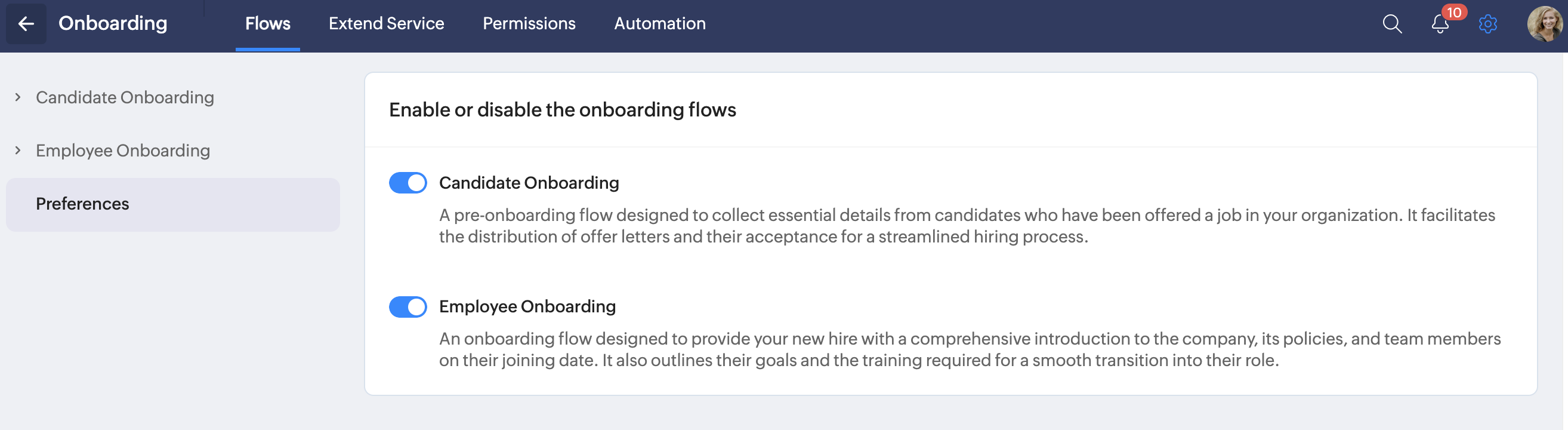The image size is (1568, 430).
Task: Click the settings gear icon
Action: pyautogui.click(x=1487, y=24)
